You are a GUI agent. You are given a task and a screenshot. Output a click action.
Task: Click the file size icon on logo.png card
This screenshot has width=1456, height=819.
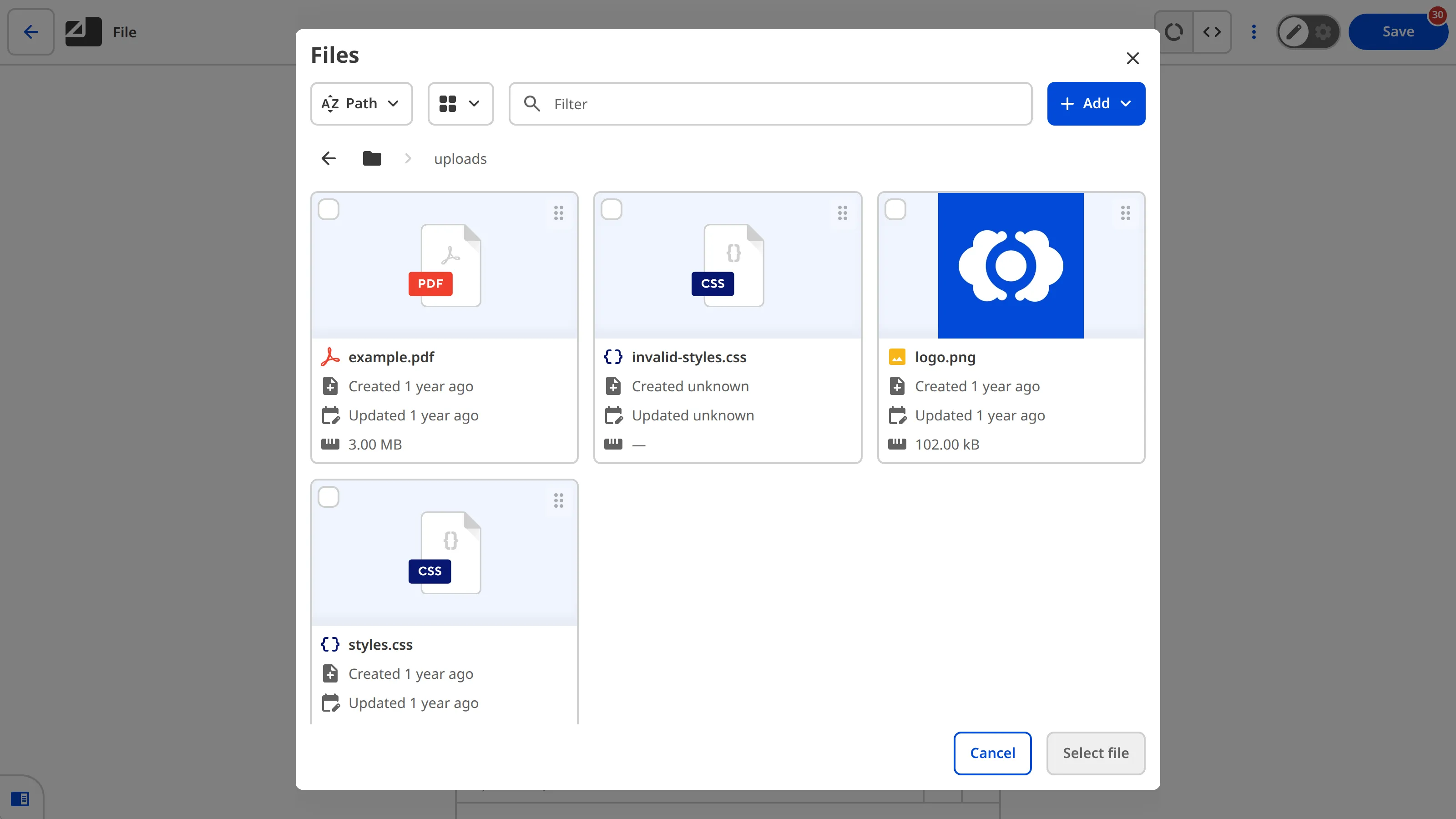pos(897,444)
